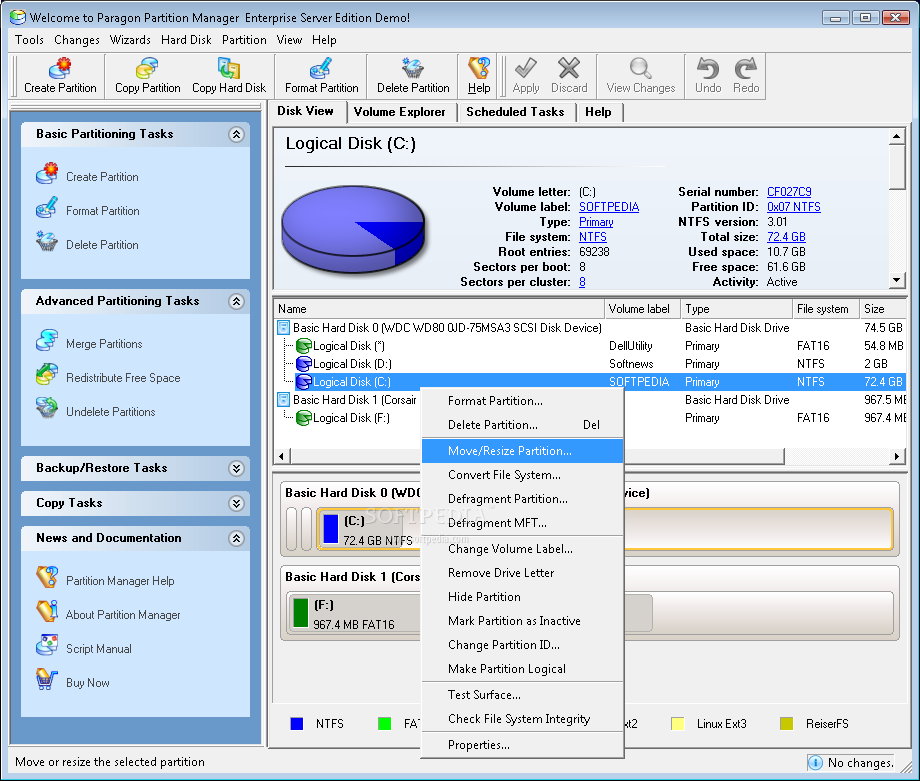The height and width of the screenshot is (781, 920).
Task: Expand the Backup/Restore Tasks panel
Action: 236,468
